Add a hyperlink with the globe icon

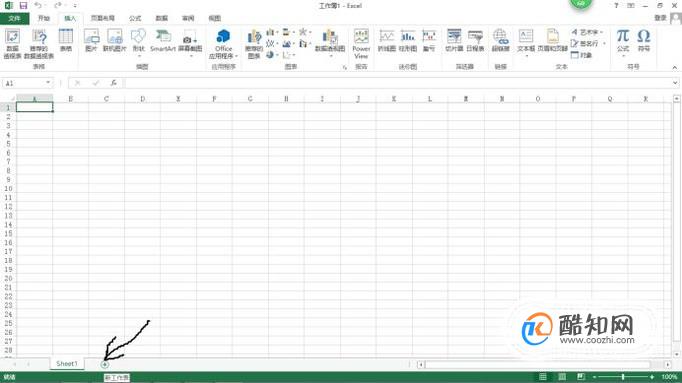(500, 40)
